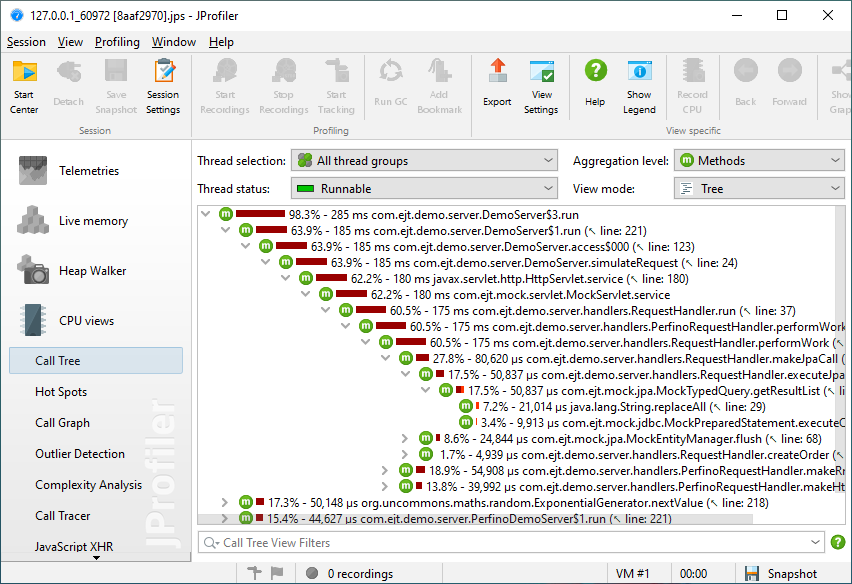Click the Export toolbar icon

coord(497,72)
